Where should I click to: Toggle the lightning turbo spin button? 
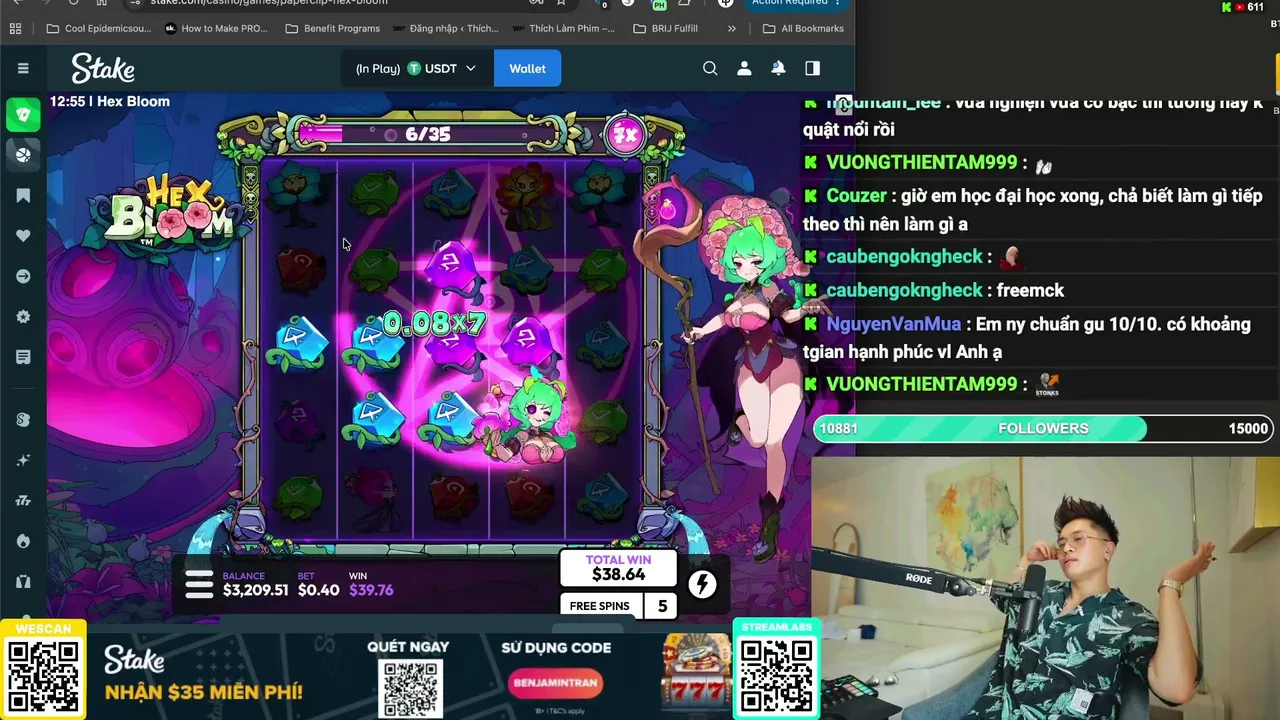coord(702,584)
